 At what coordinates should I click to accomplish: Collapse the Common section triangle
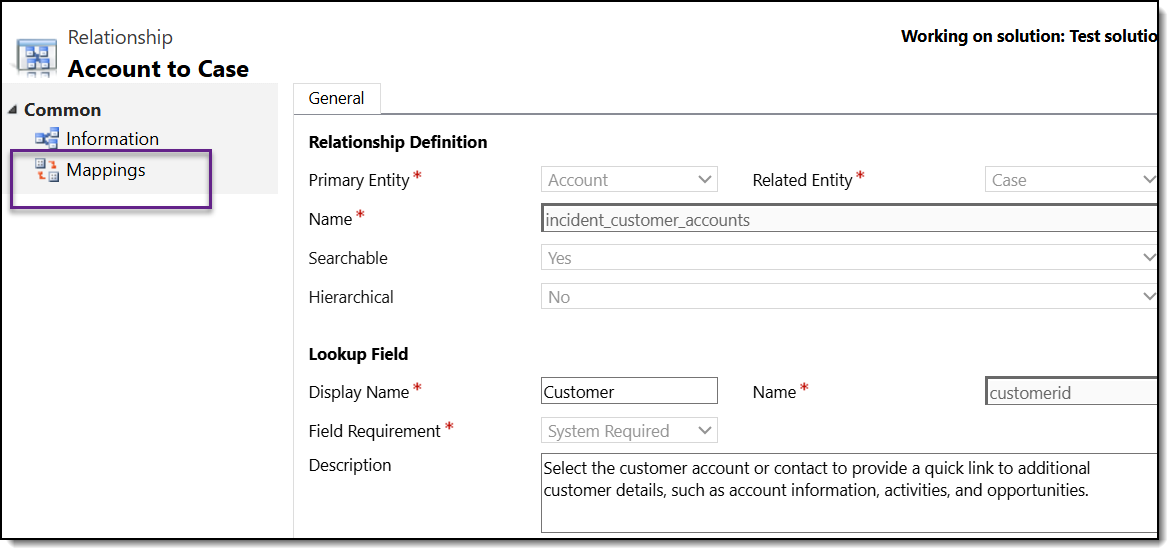coord(12,110)
